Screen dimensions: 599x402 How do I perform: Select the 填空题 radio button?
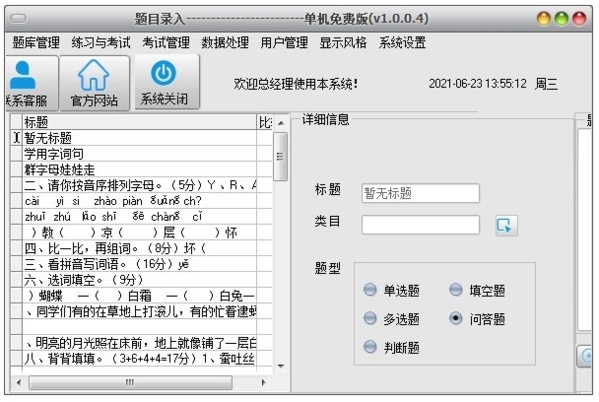click(x=455, y=290)
